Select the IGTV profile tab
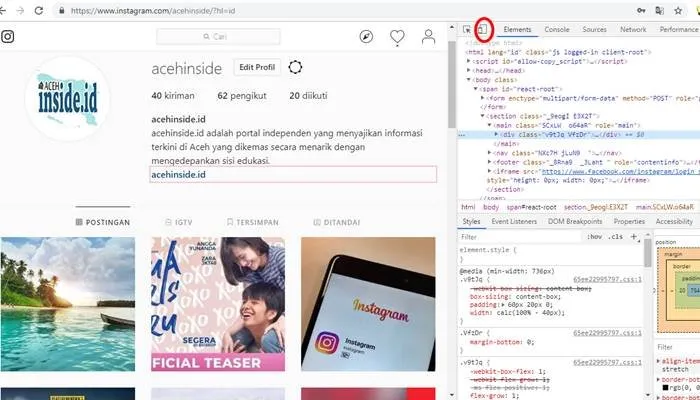 [x=179, y=222]
